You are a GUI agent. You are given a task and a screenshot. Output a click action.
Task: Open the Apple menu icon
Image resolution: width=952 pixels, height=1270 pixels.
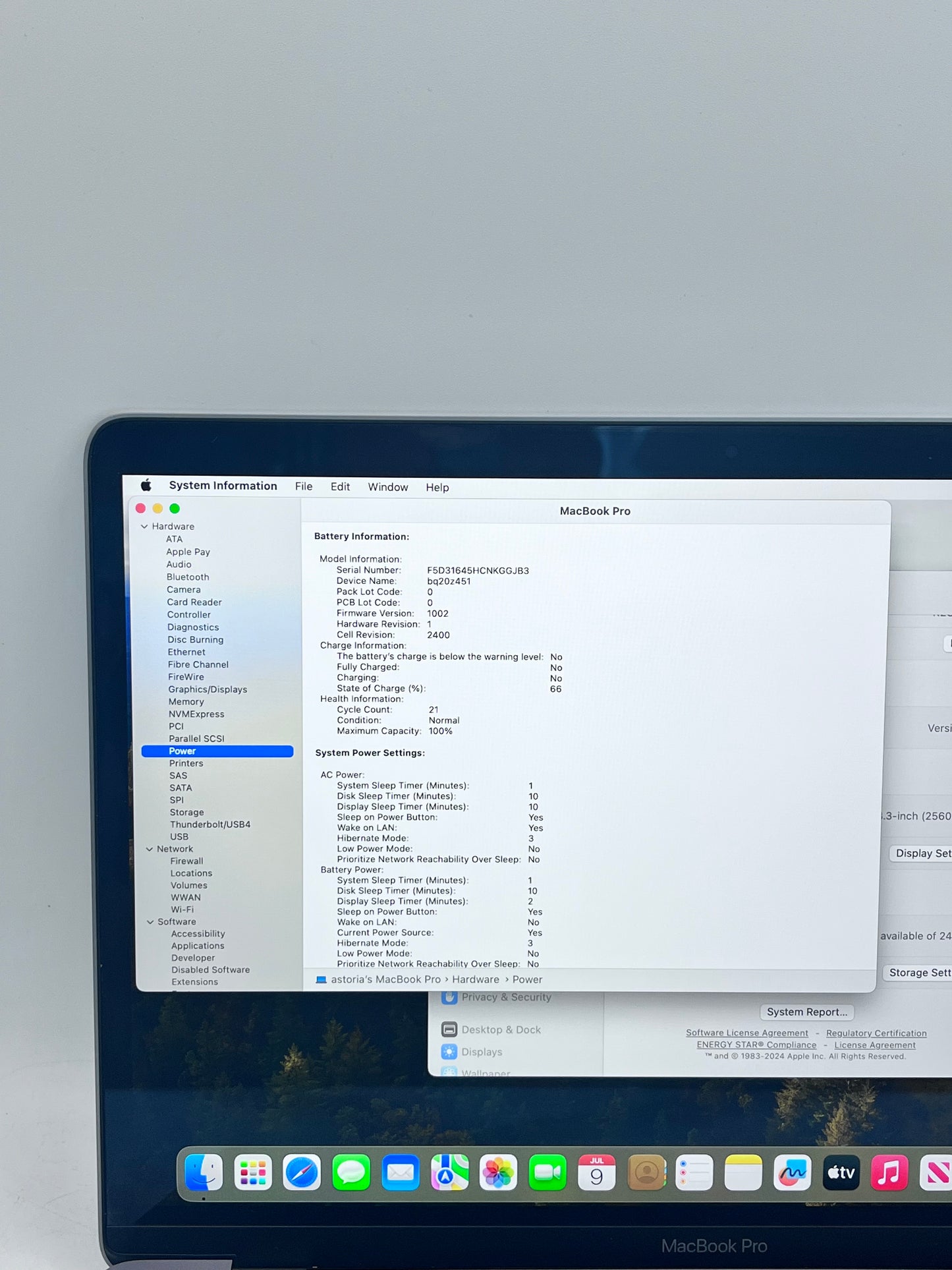tap(146, 486)
